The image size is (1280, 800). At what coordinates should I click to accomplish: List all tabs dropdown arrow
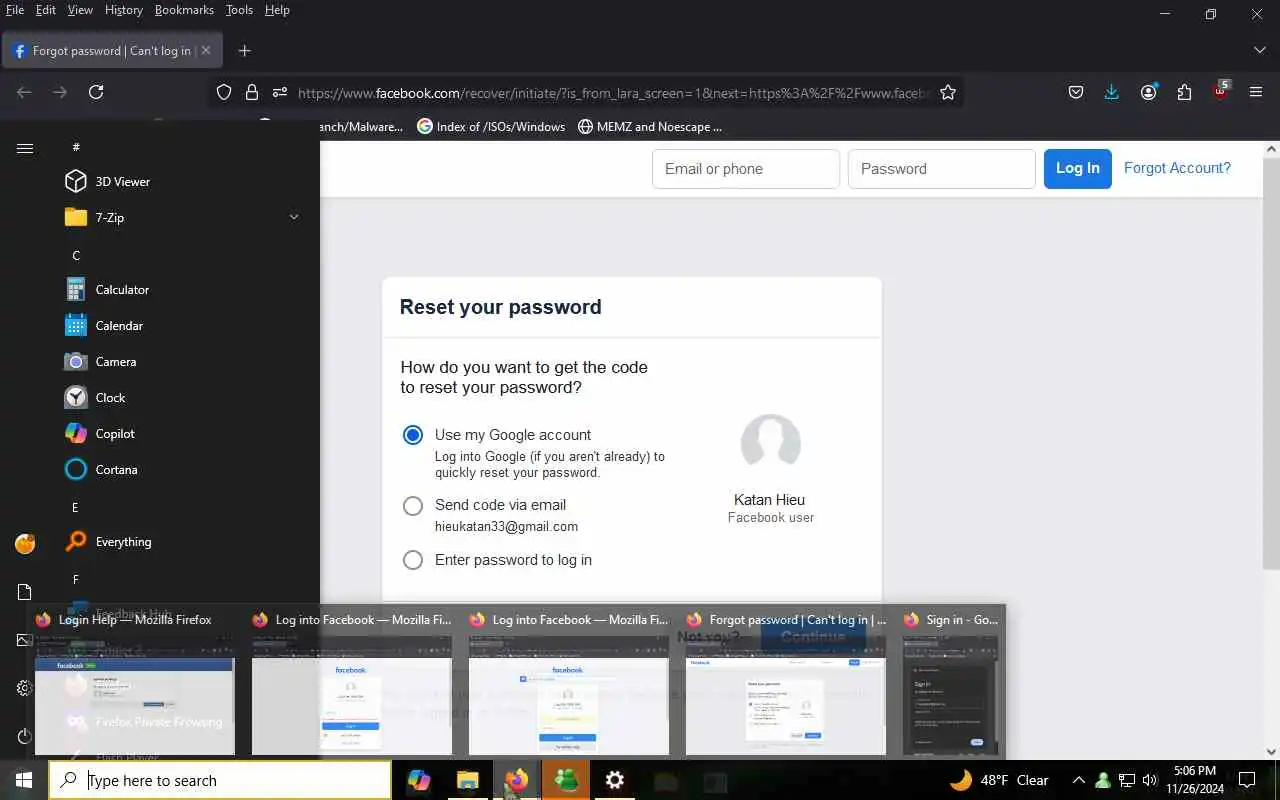pos(1259,50)
